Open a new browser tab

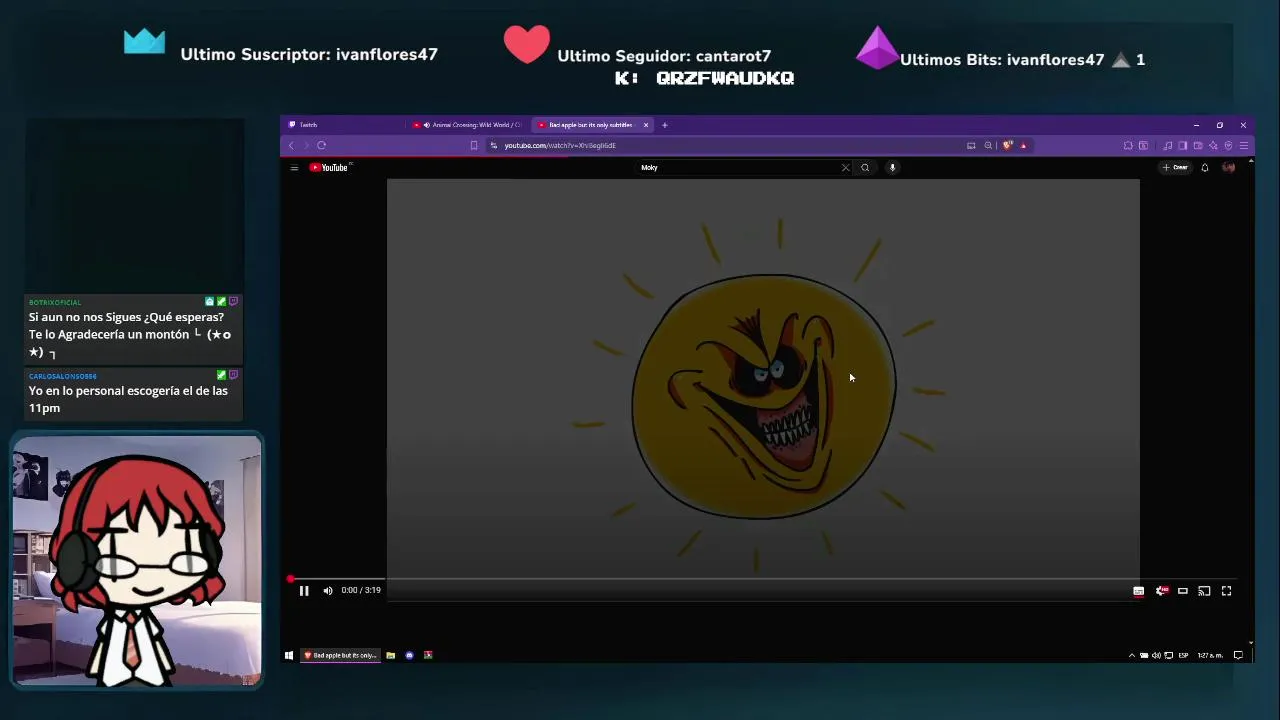[x=665, y=125]
